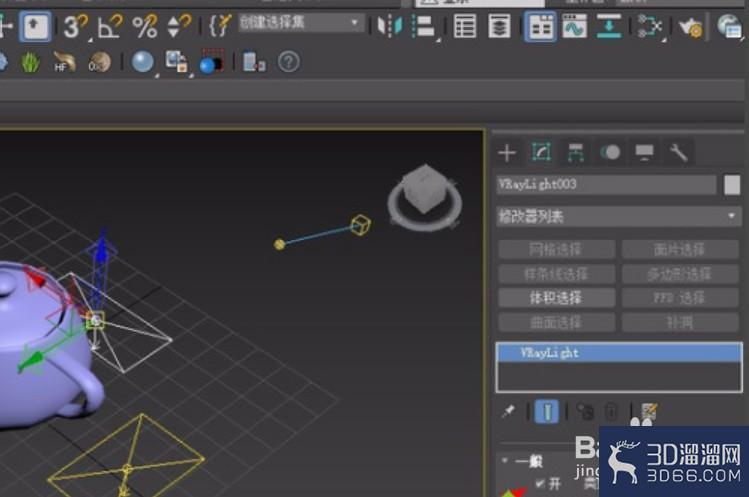This screenshot has width=749, height=497.
Task: Select the yellow light target cube
Action: point(360,225)
